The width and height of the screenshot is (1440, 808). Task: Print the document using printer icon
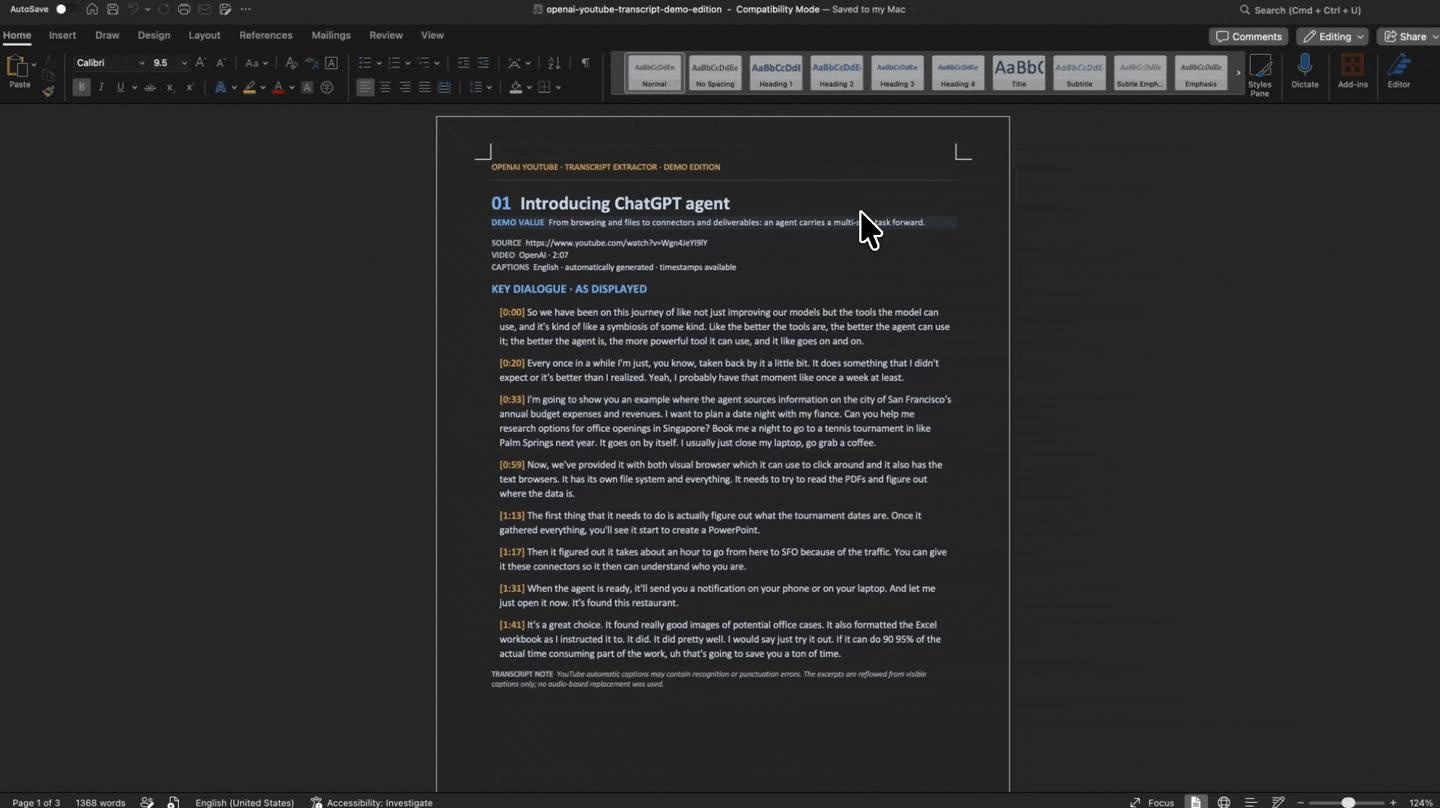point(184,9)
